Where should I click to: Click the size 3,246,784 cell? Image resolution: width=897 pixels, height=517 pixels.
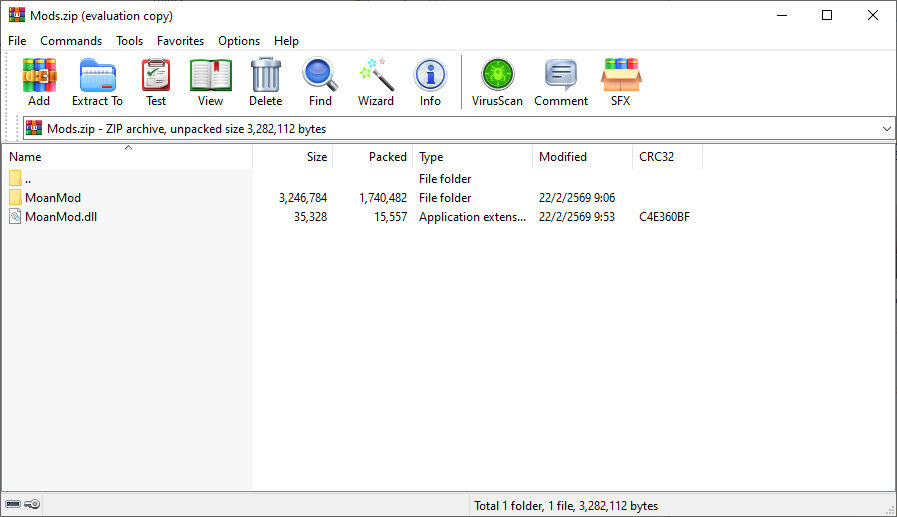coord(303,198)
